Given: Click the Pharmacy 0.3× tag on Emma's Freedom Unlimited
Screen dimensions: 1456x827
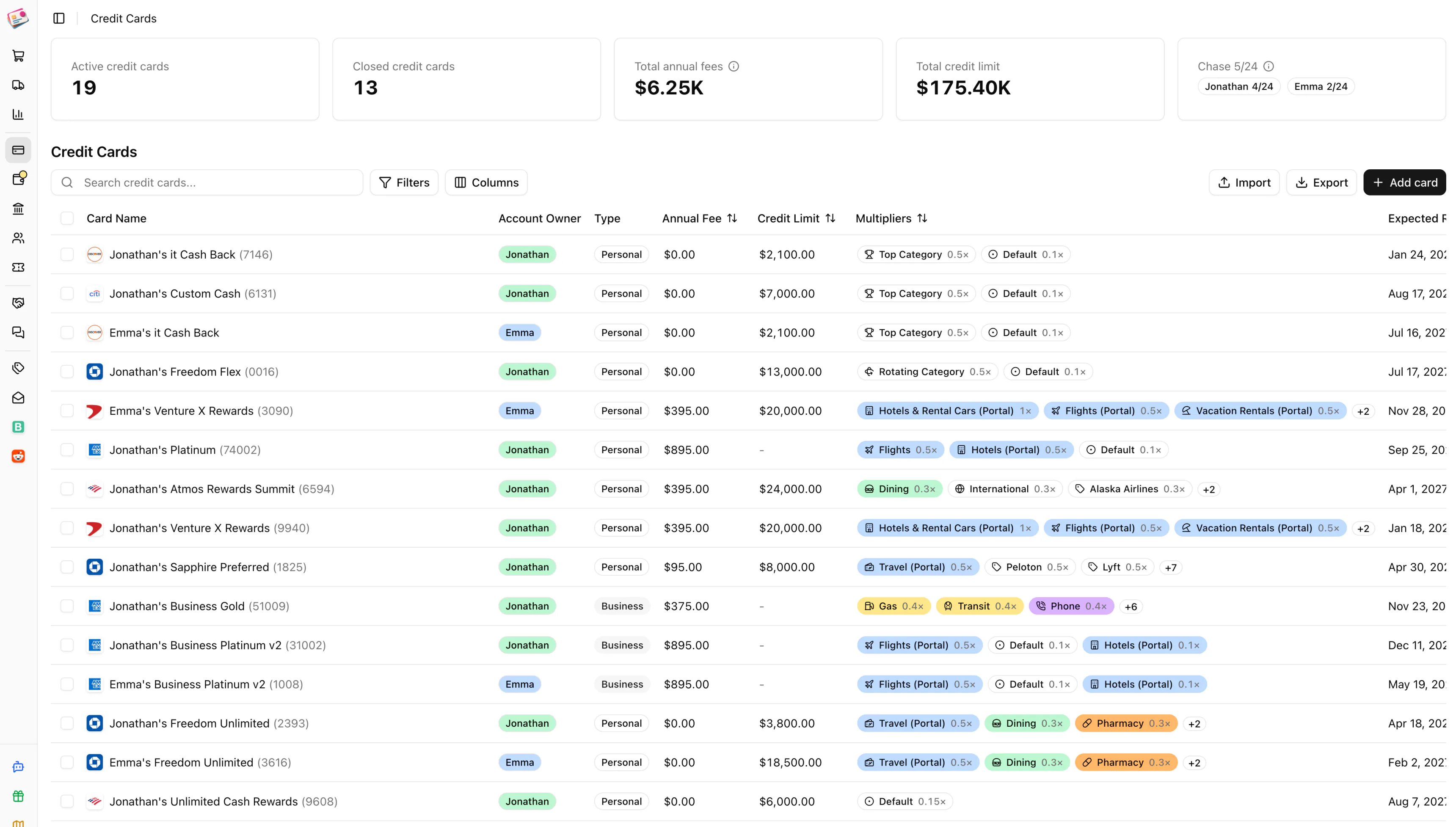Looking at the screenshot, I should 1126,762.
